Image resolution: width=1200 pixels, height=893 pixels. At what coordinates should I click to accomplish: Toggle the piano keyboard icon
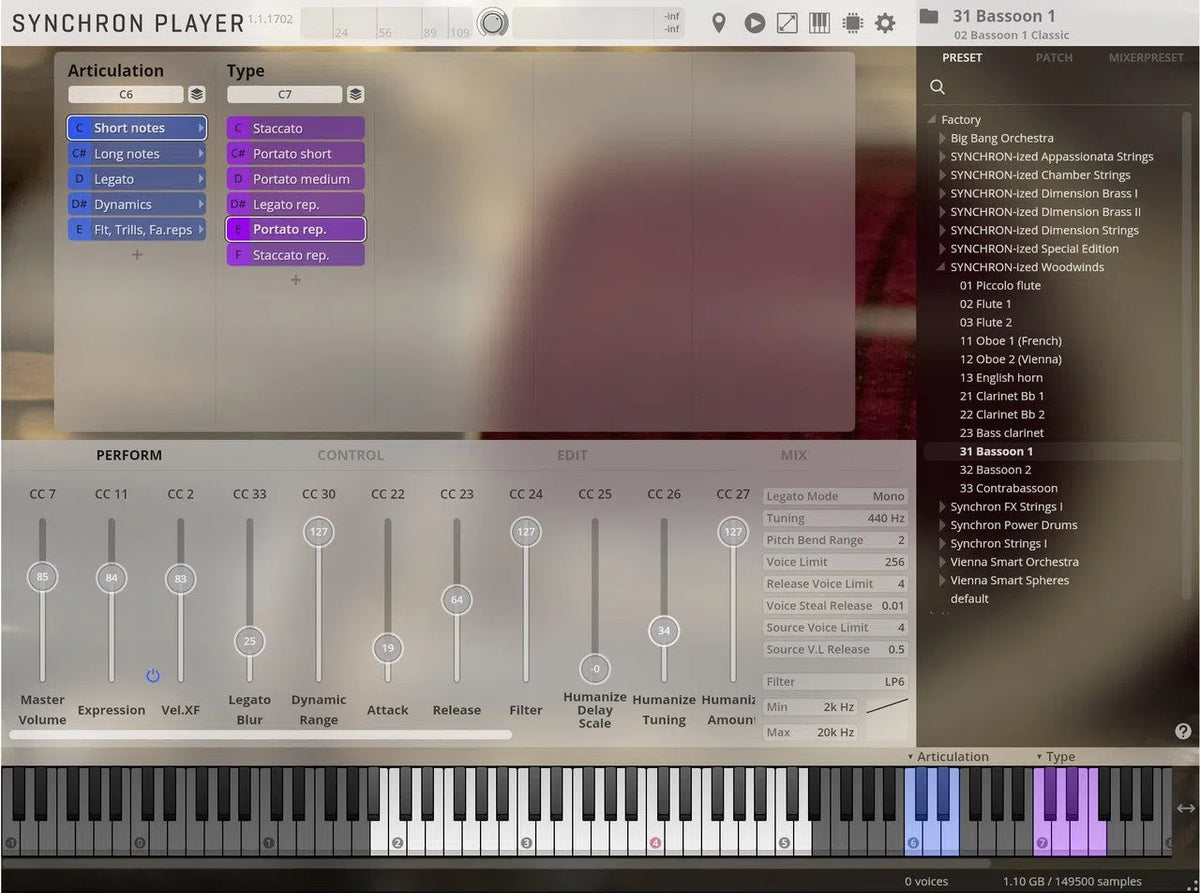tap(819, 23)
